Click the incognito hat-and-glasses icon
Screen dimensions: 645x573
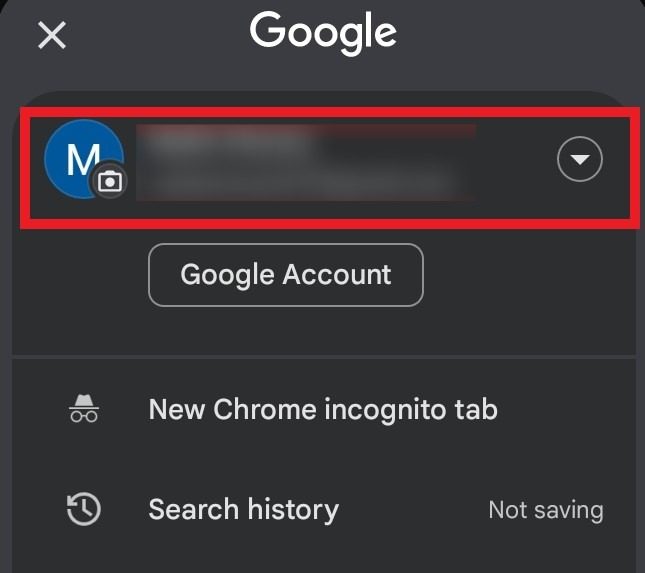coord(83,409)
